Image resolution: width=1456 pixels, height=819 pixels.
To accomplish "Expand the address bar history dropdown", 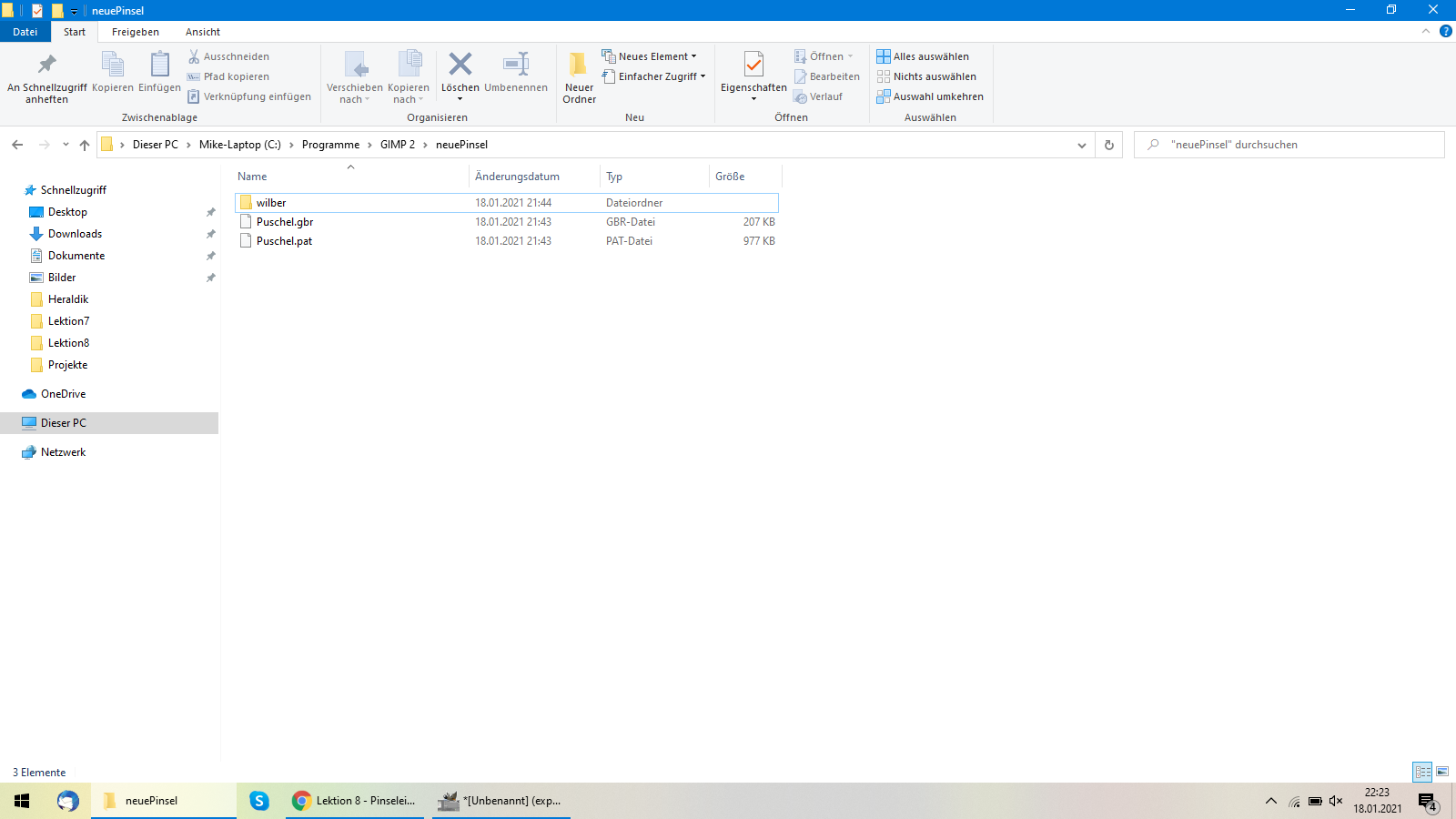I will pos(1081,145).
